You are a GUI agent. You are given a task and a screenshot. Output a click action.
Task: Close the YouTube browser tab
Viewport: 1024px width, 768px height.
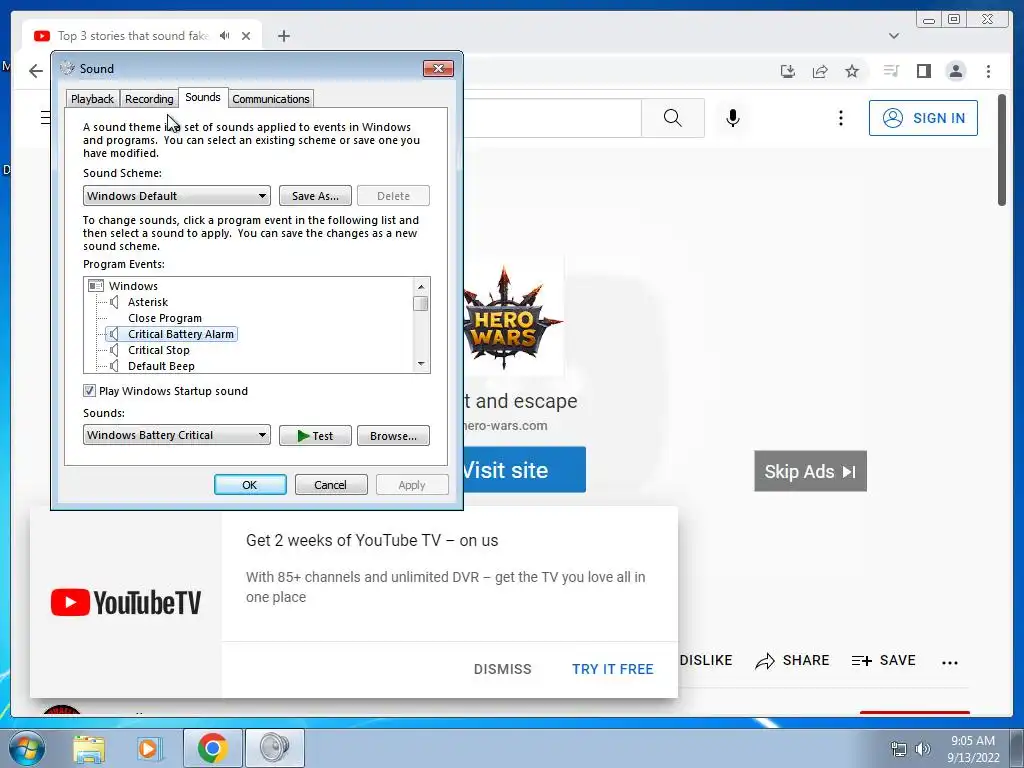tap(246, 36)
